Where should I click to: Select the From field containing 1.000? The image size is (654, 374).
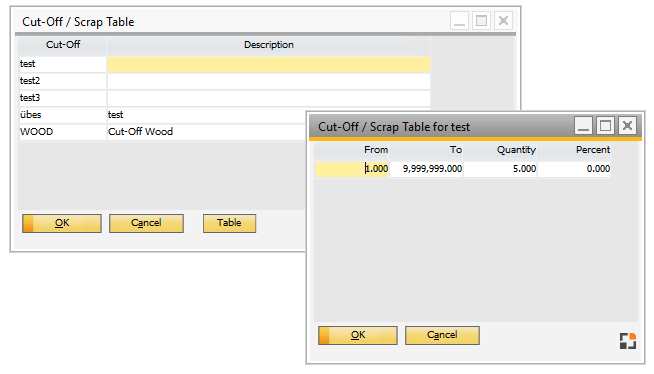click(352, 169)
